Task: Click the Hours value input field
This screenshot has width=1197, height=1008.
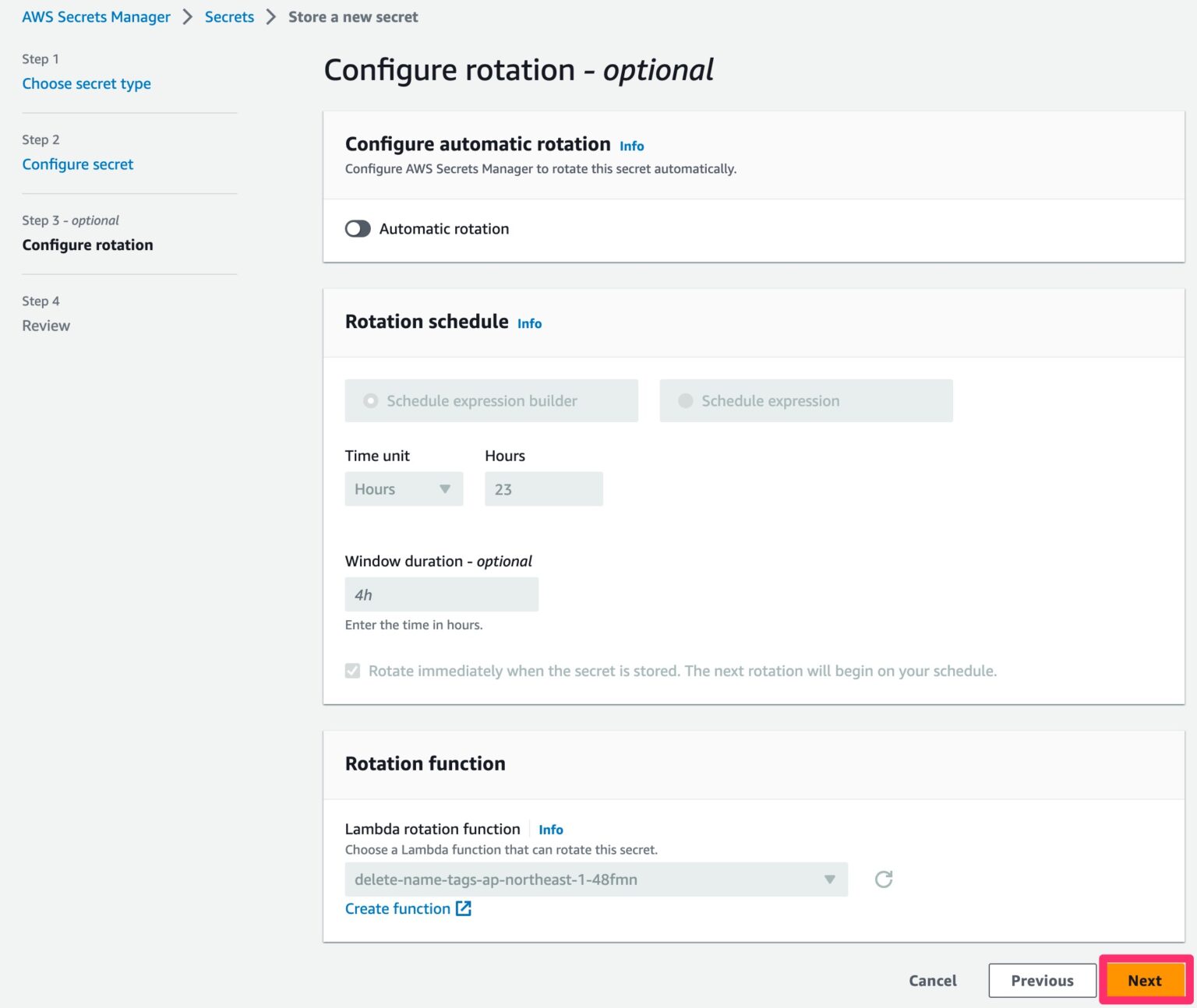Action: [543, 489]
